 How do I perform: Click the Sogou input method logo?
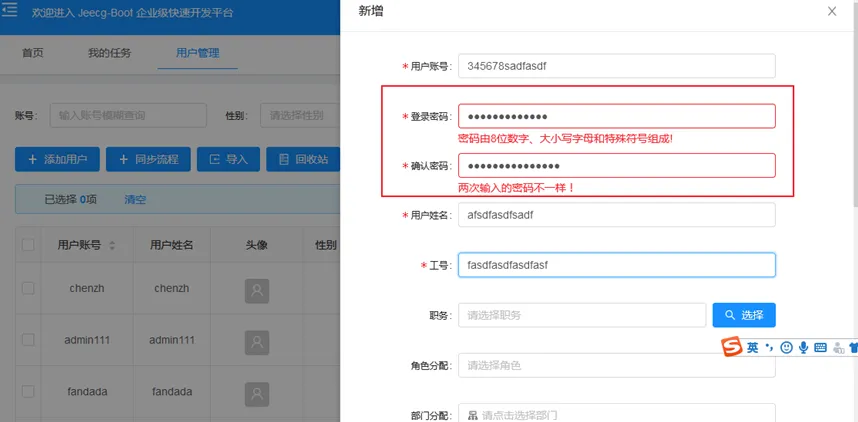pos(732,347)
